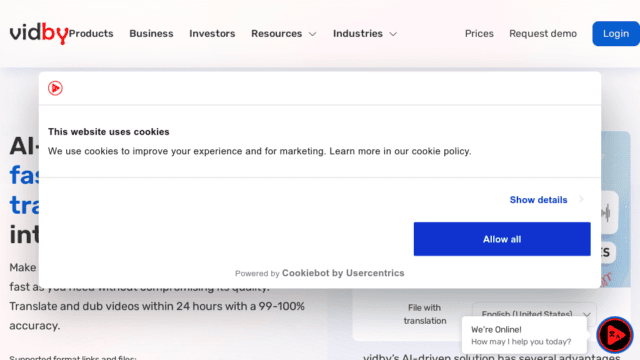Image resolution: width=640 pixels, height=360 pixels.
Task: Expand the Industries dropdown
Action: pyautogui.click(x=365, y=33)
